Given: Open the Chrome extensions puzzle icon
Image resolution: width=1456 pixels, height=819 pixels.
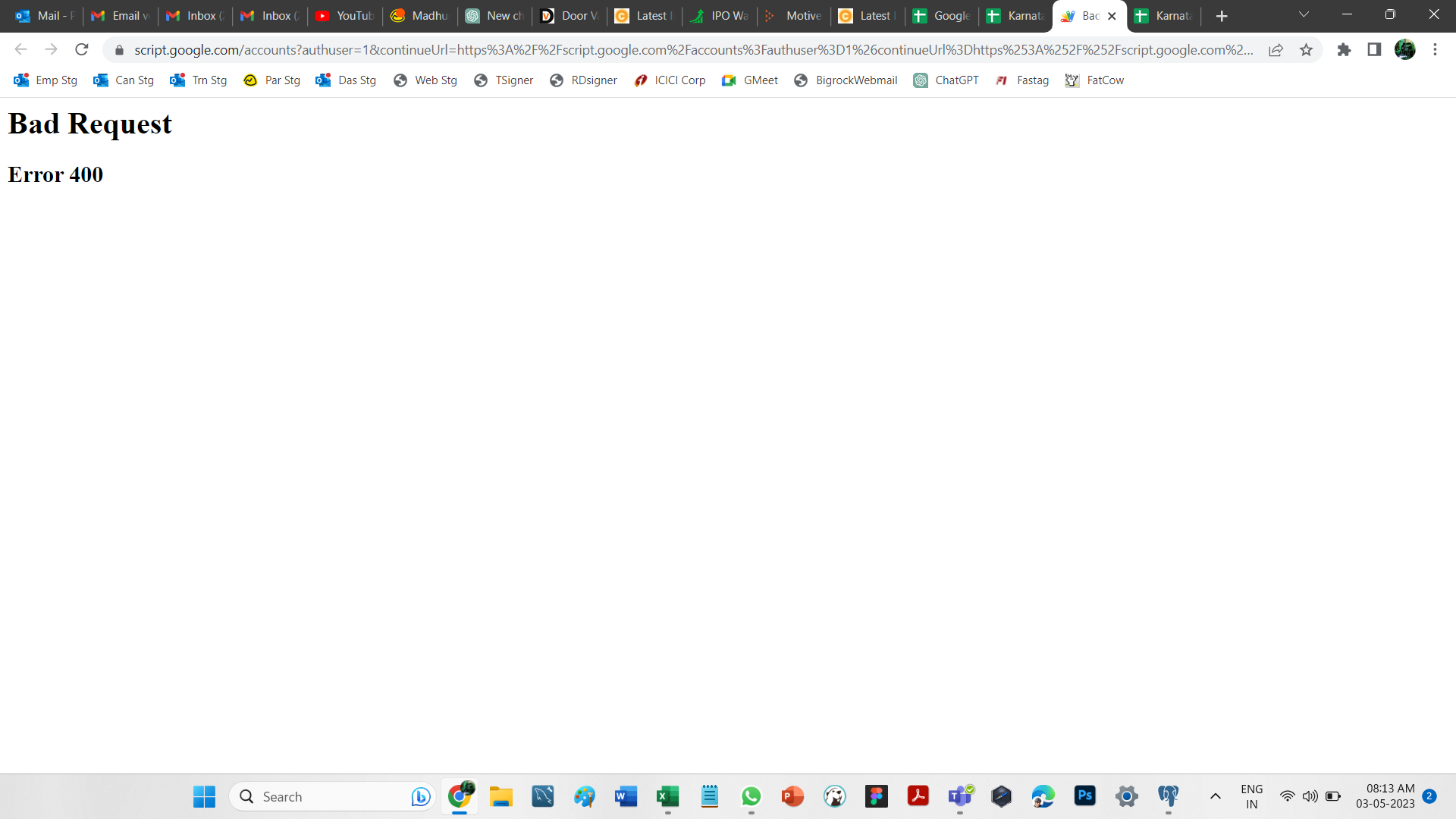Looking at the screenshot, I should coord(1344,50).
